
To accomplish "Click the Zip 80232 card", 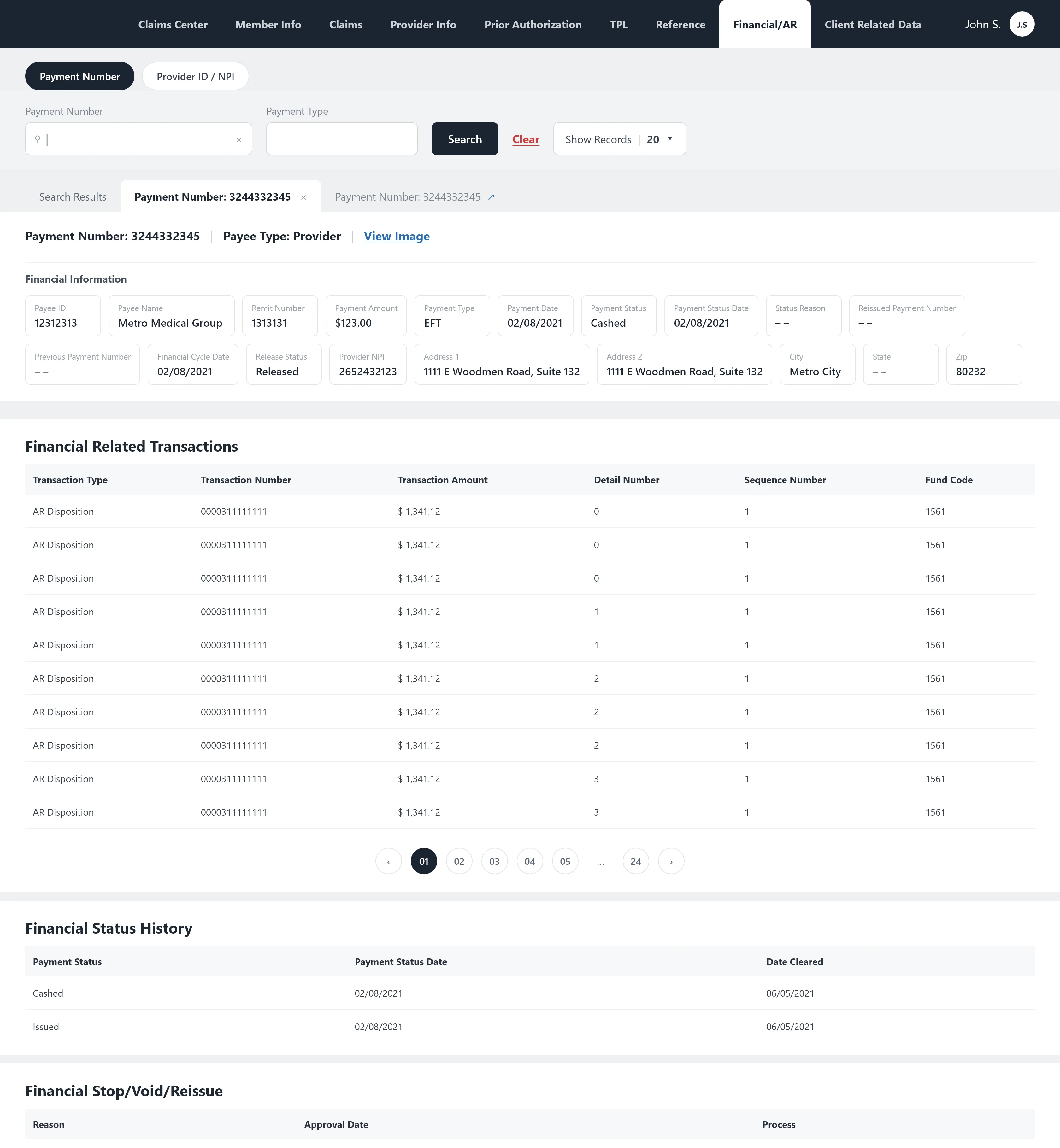I will tap(984, 364).
